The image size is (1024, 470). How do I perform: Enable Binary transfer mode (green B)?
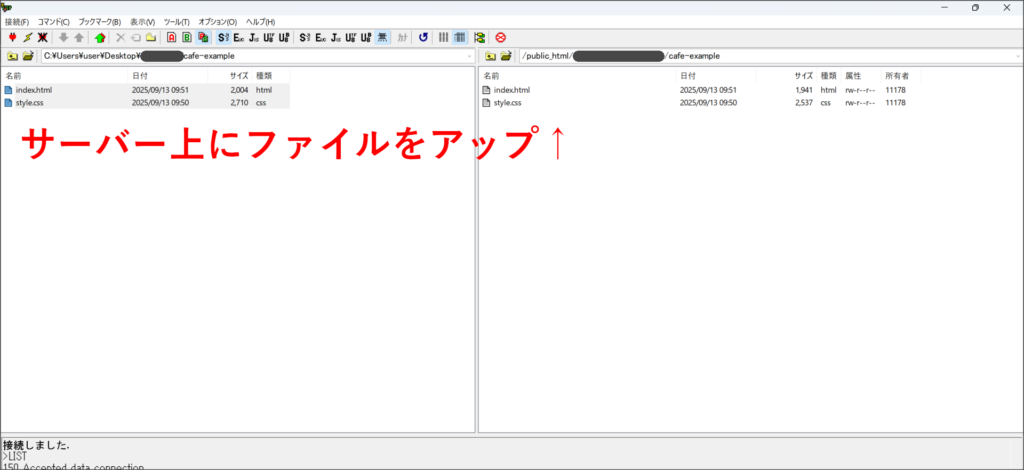click(x=187, y=37)
